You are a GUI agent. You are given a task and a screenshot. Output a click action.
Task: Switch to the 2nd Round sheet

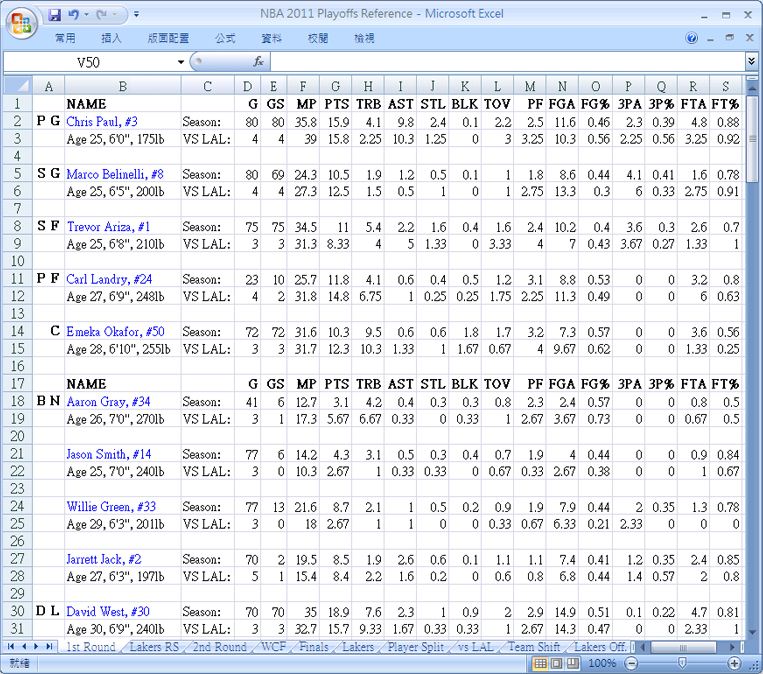tap(219, 647)
